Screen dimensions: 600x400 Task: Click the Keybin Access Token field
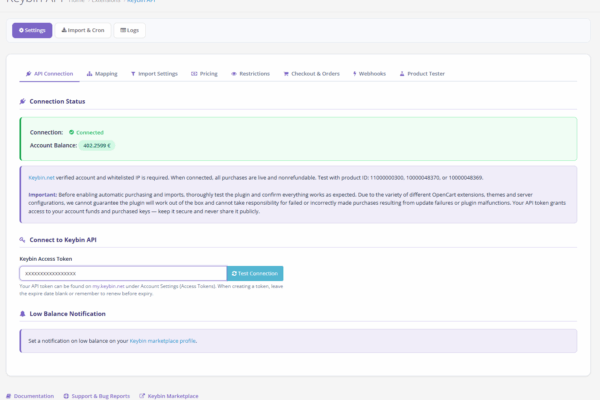[122, 273]
